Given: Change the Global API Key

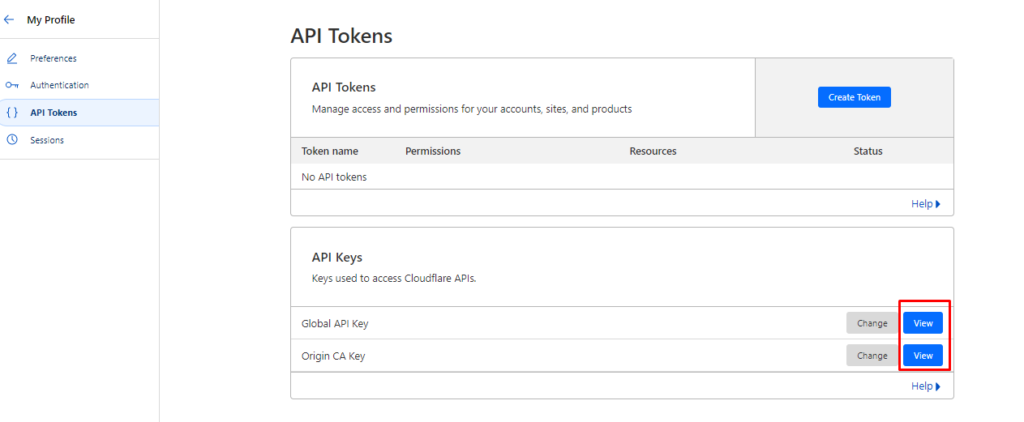Looking at the screenshot, I should pyautogui.click(x=872, y=323).
